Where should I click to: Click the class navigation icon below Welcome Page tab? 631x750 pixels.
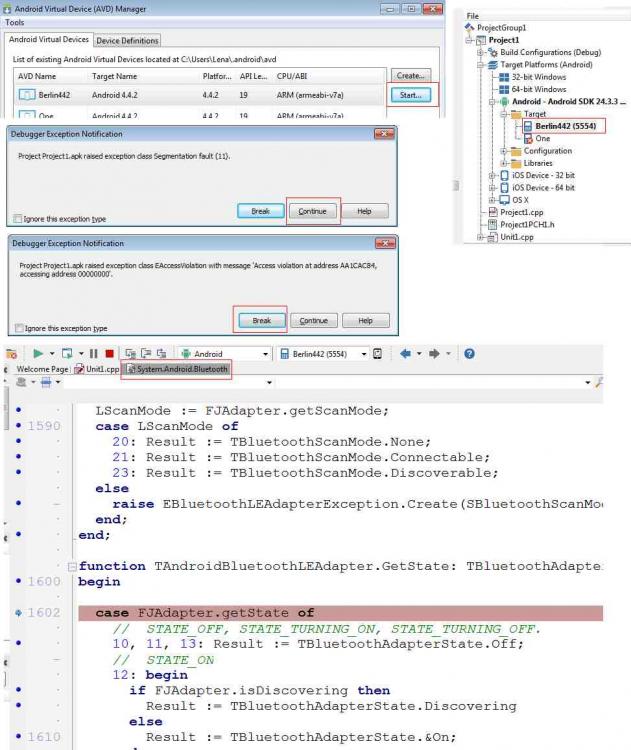pyautogui.click(x=21, y=382)
